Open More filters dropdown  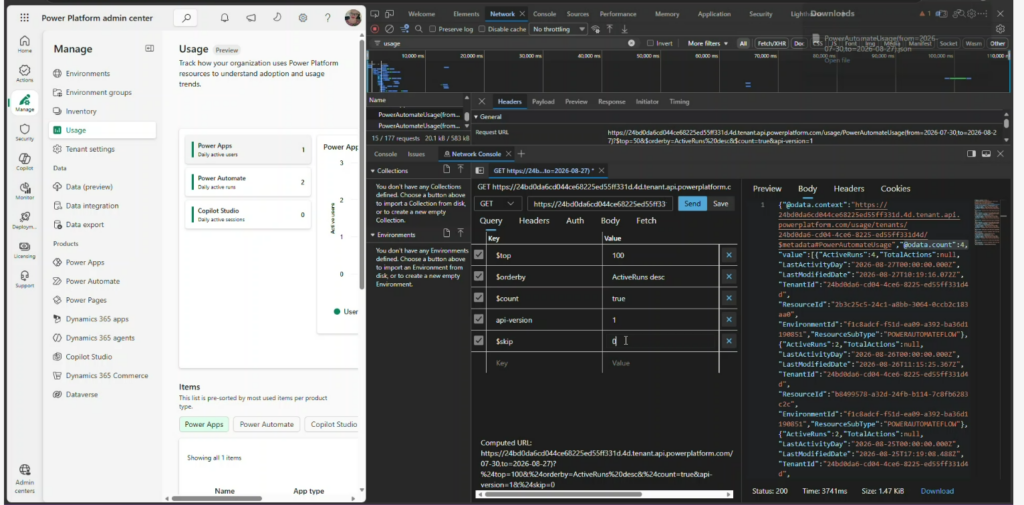[707, 43]
